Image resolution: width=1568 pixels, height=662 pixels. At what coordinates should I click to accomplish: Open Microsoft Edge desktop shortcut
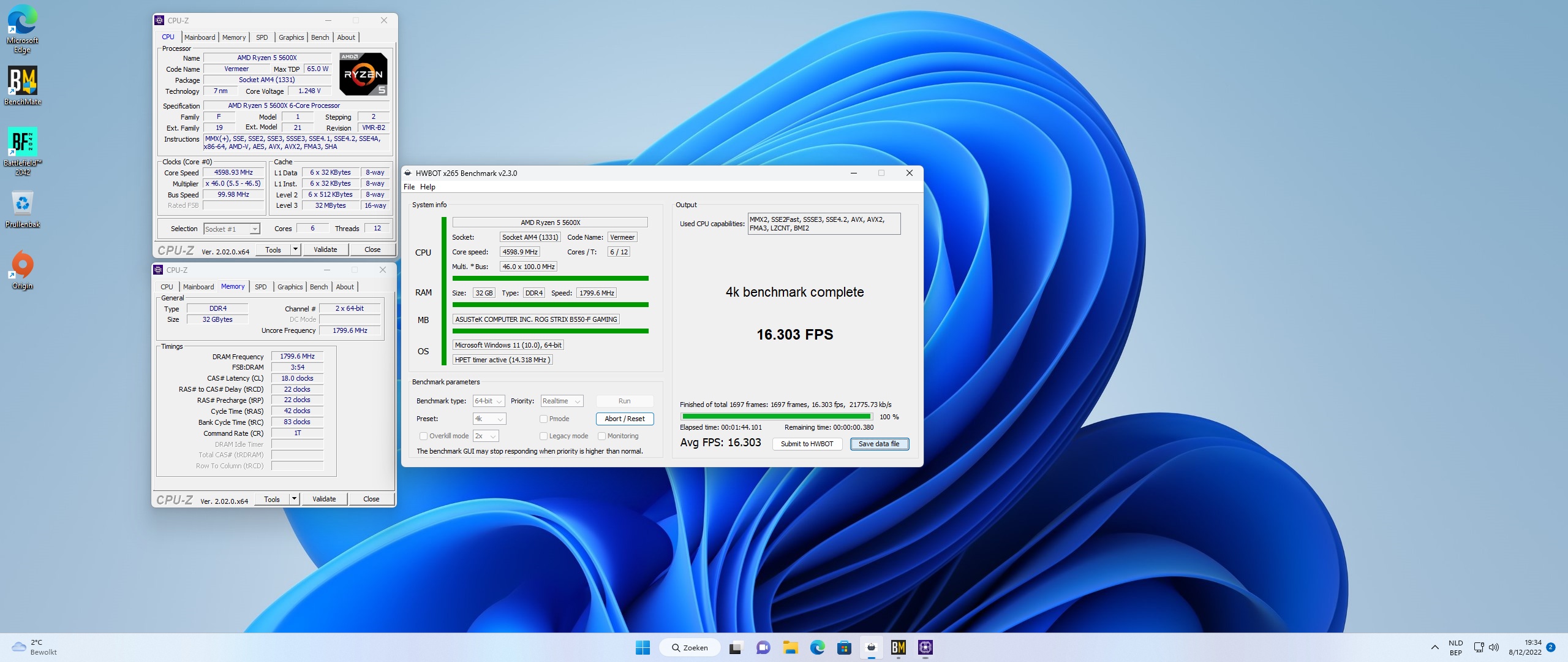click(x=22, y=28)
